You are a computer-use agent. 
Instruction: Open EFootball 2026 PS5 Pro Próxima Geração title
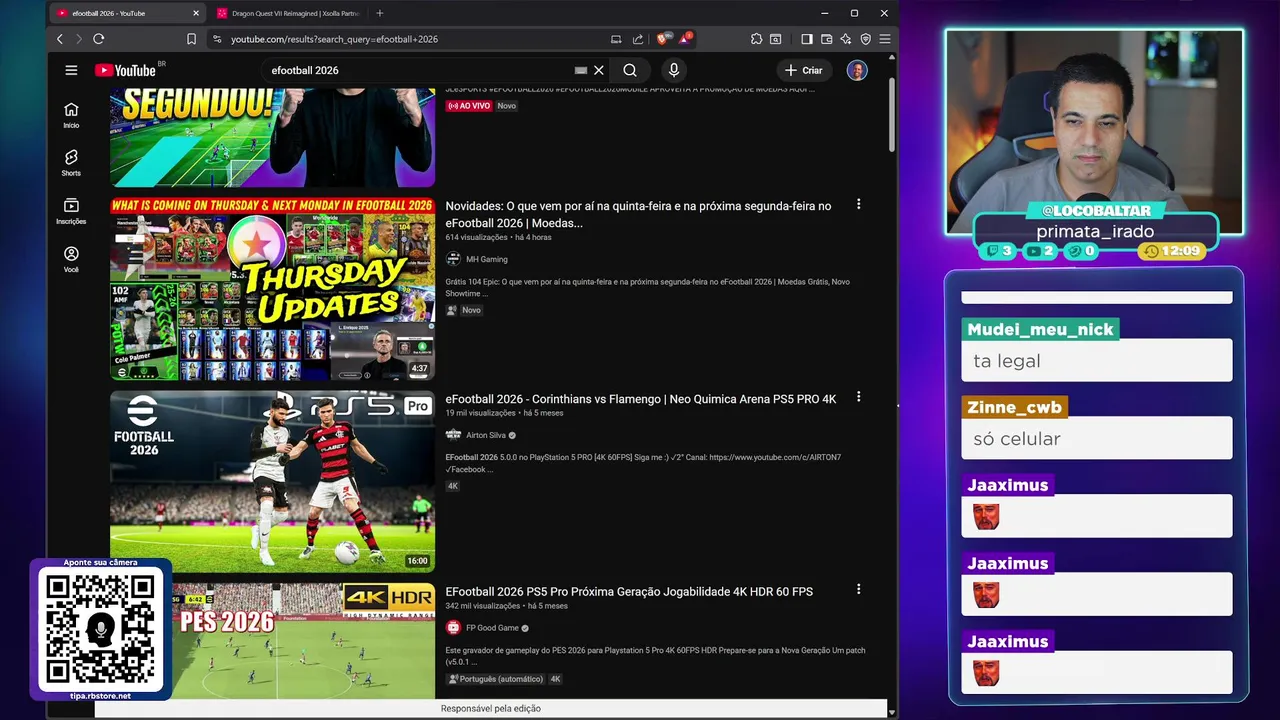629,592
